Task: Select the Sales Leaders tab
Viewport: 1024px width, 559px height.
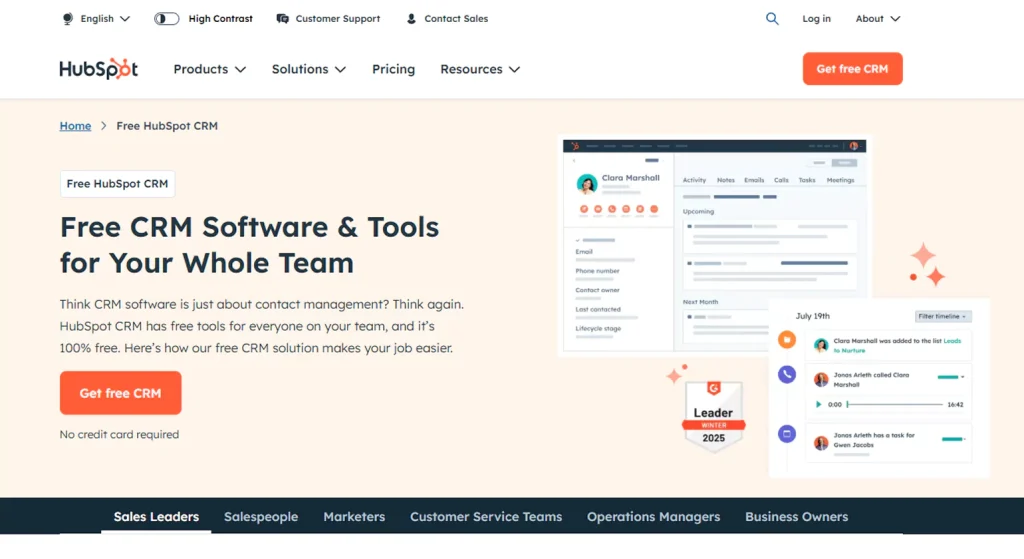Action: pyautogui.click(x=156, y=517)
